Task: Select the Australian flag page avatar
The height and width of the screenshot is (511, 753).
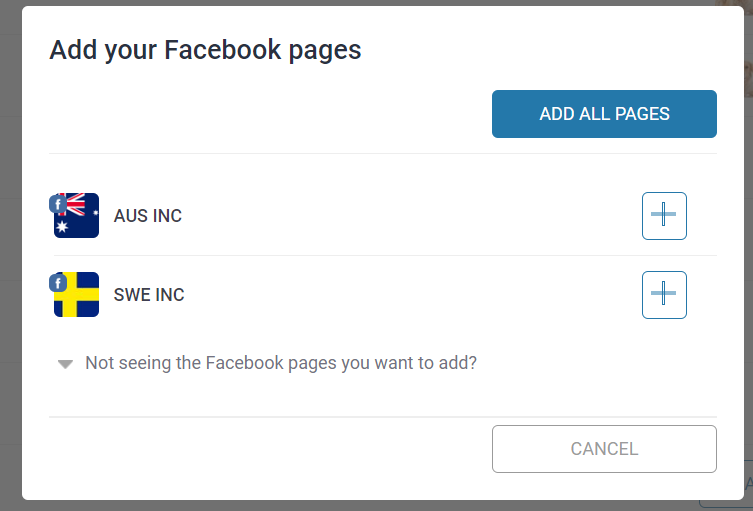Action: click(76, 216)
